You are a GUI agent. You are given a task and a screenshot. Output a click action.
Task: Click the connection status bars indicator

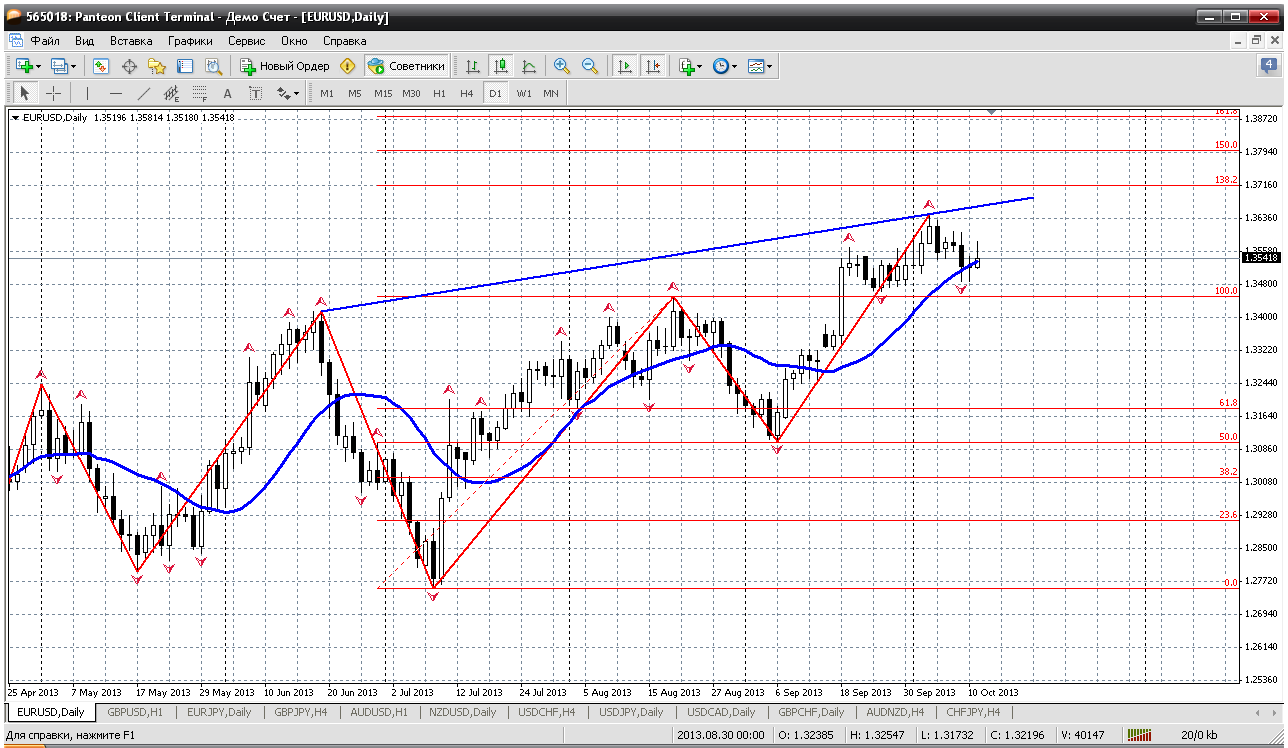[x=1139, y=735]
